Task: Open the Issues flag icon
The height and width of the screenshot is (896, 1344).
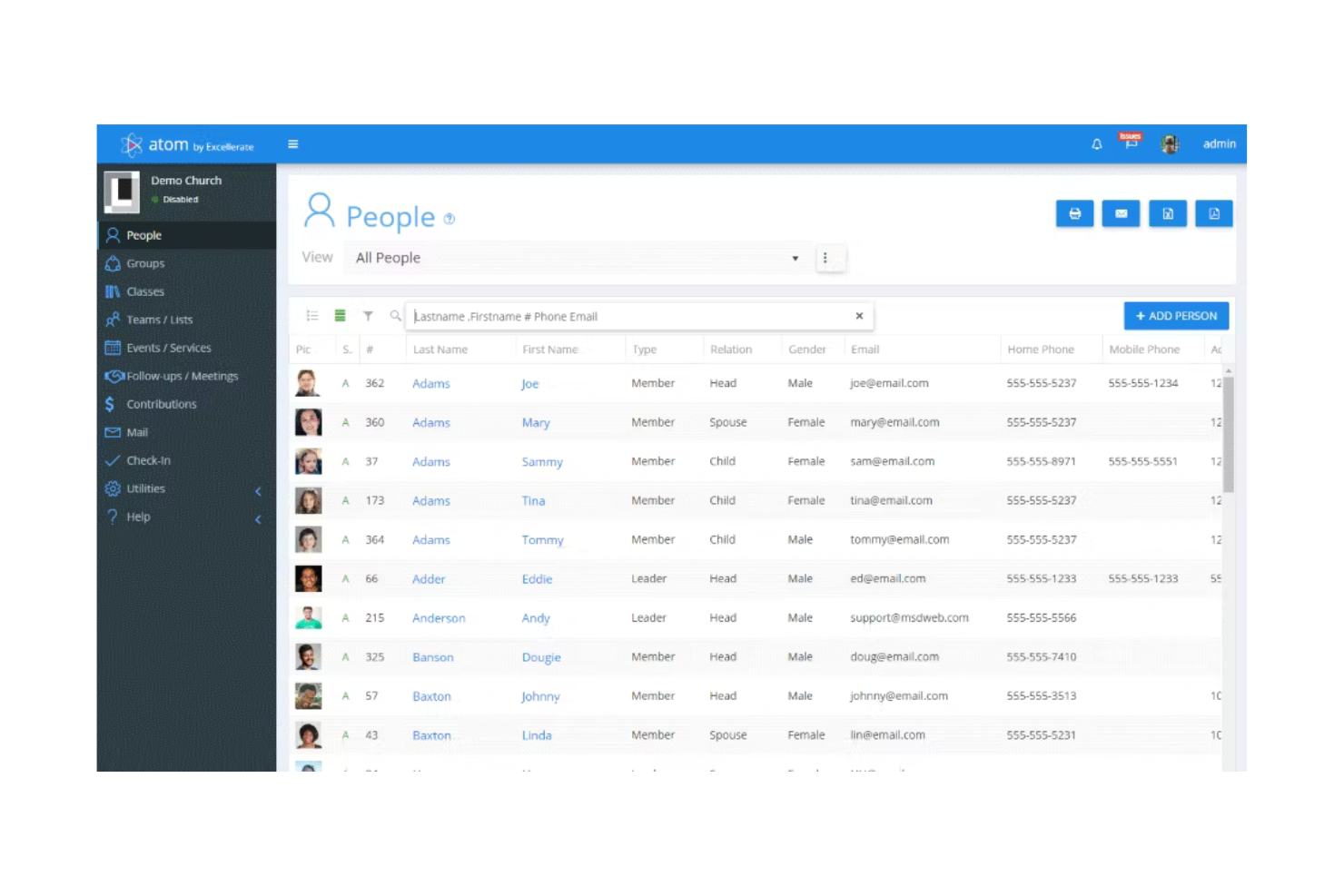Action: point(1131,141)
